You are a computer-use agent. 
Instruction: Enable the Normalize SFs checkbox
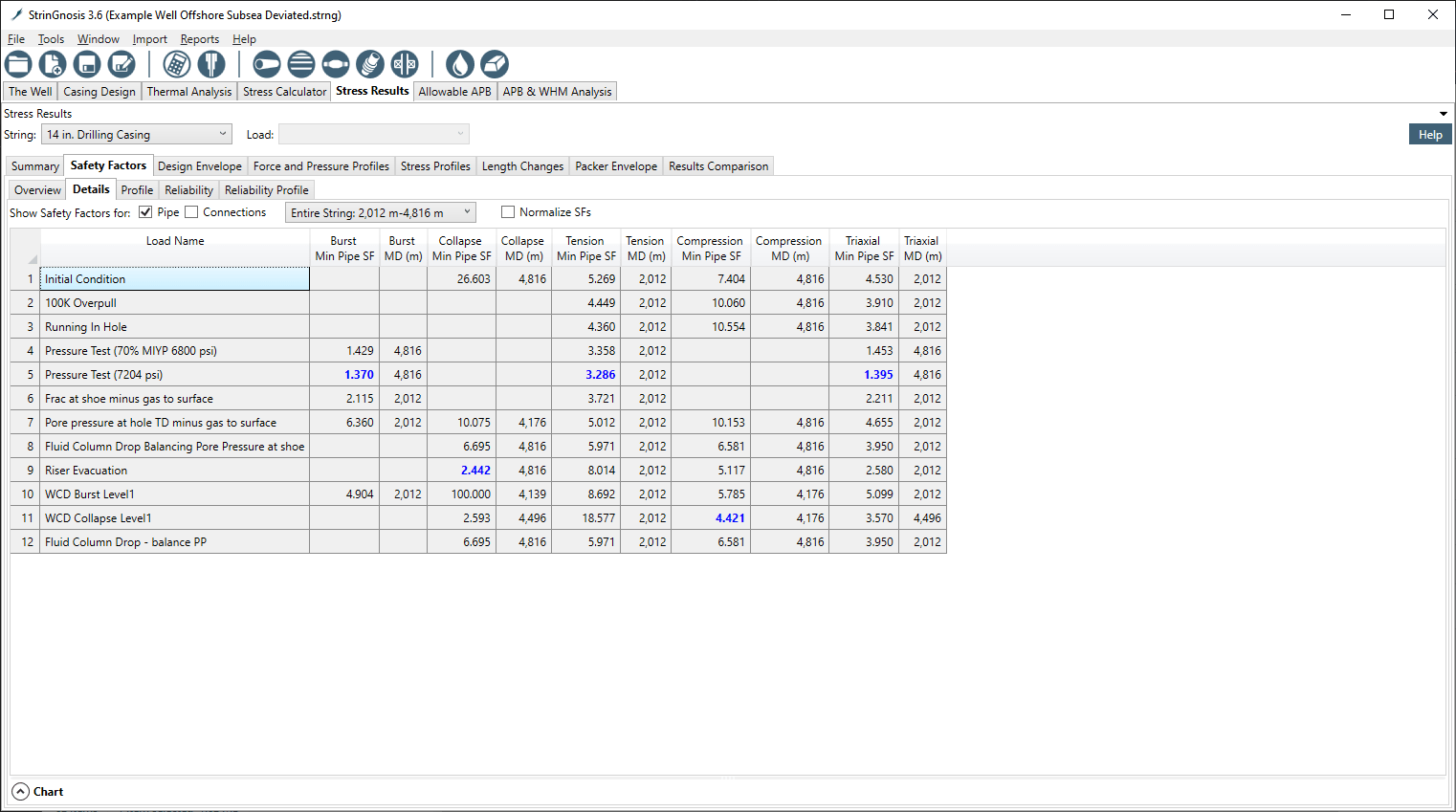[508, 212]
